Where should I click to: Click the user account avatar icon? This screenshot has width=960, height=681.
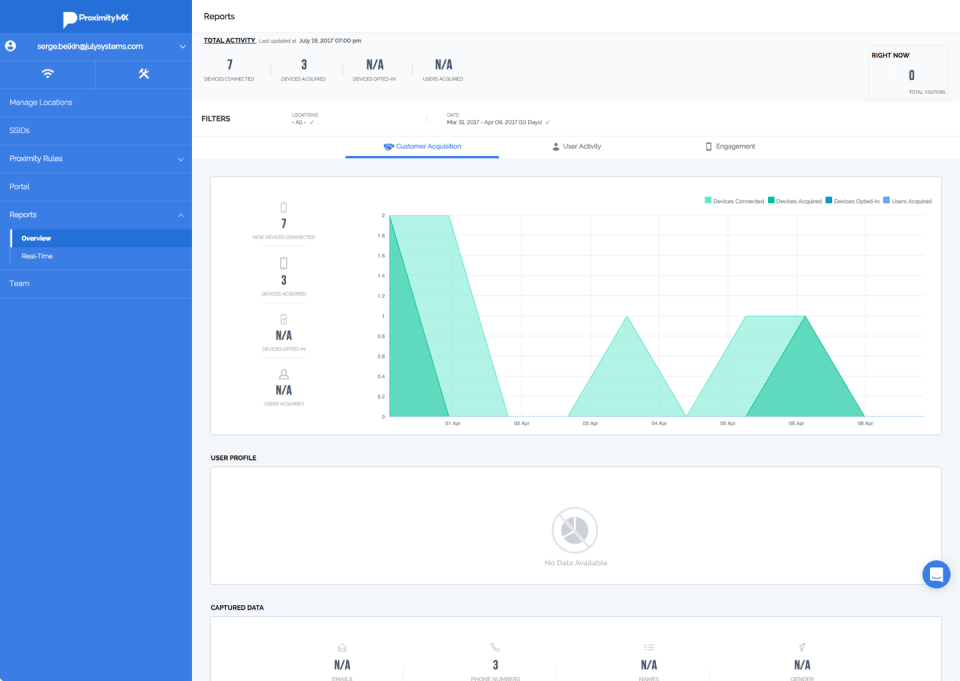pyautogui.click(x=10, y=46)
